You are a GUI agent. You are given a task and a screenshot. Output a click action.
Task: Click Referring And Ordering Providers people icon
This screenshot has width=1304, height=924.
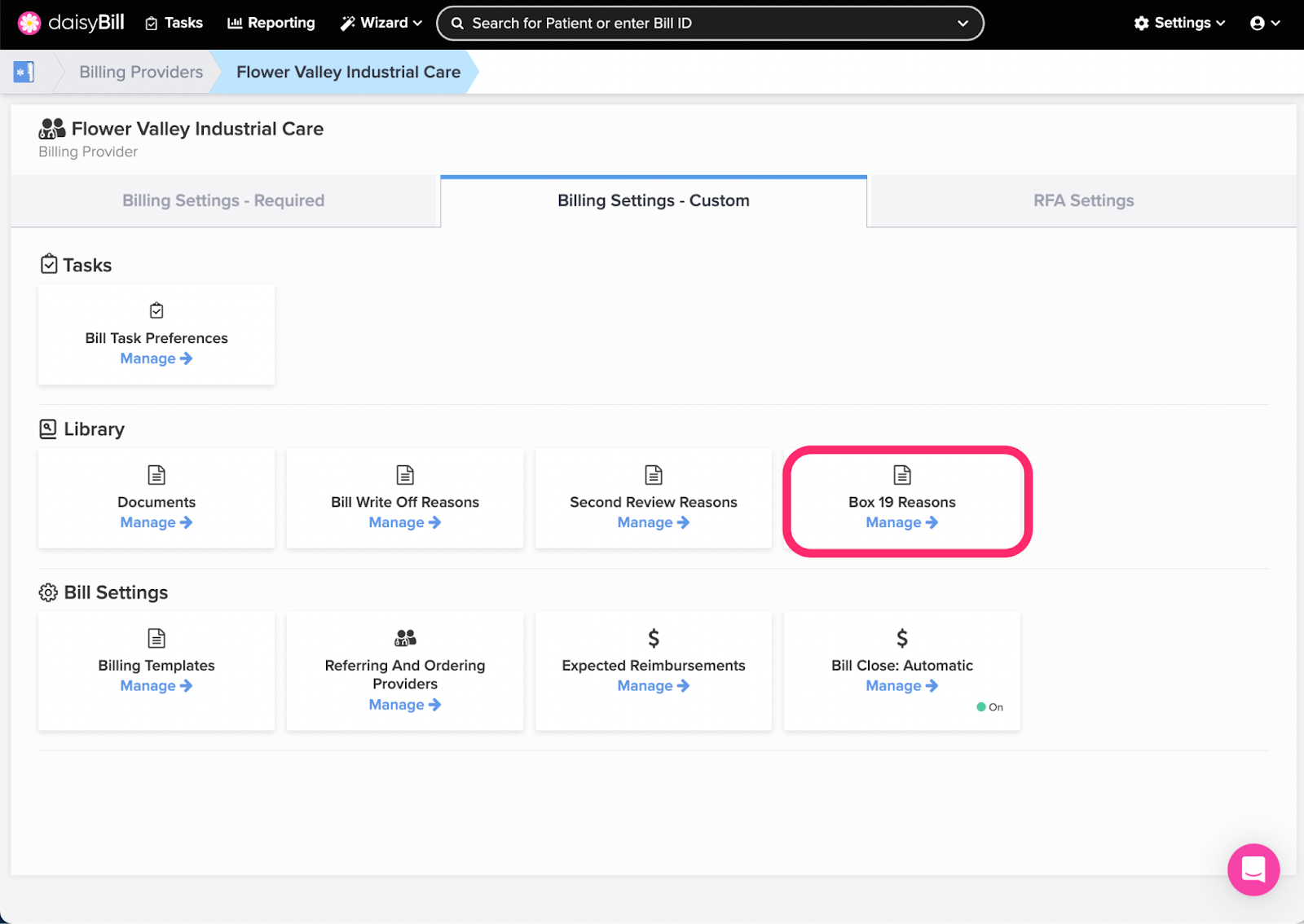pyautogui.click(x=405, y=637)
